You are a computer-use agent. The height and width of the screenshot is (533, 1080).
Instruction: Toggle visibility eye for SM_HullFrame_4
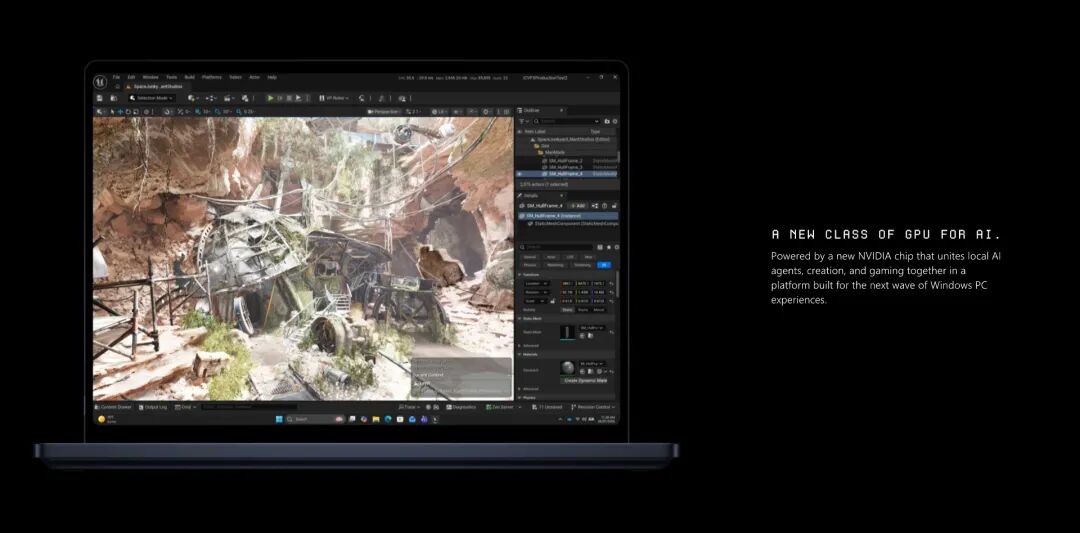pos(520,174)
